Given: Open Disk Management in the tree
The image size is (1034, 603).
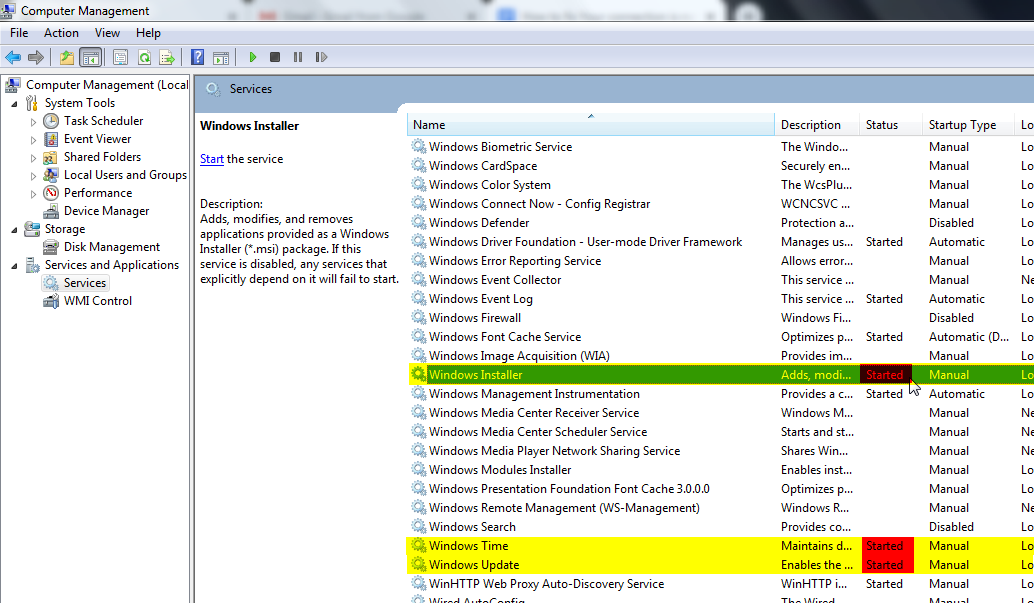Looking at the screenshot, I should tap(111, 247).
